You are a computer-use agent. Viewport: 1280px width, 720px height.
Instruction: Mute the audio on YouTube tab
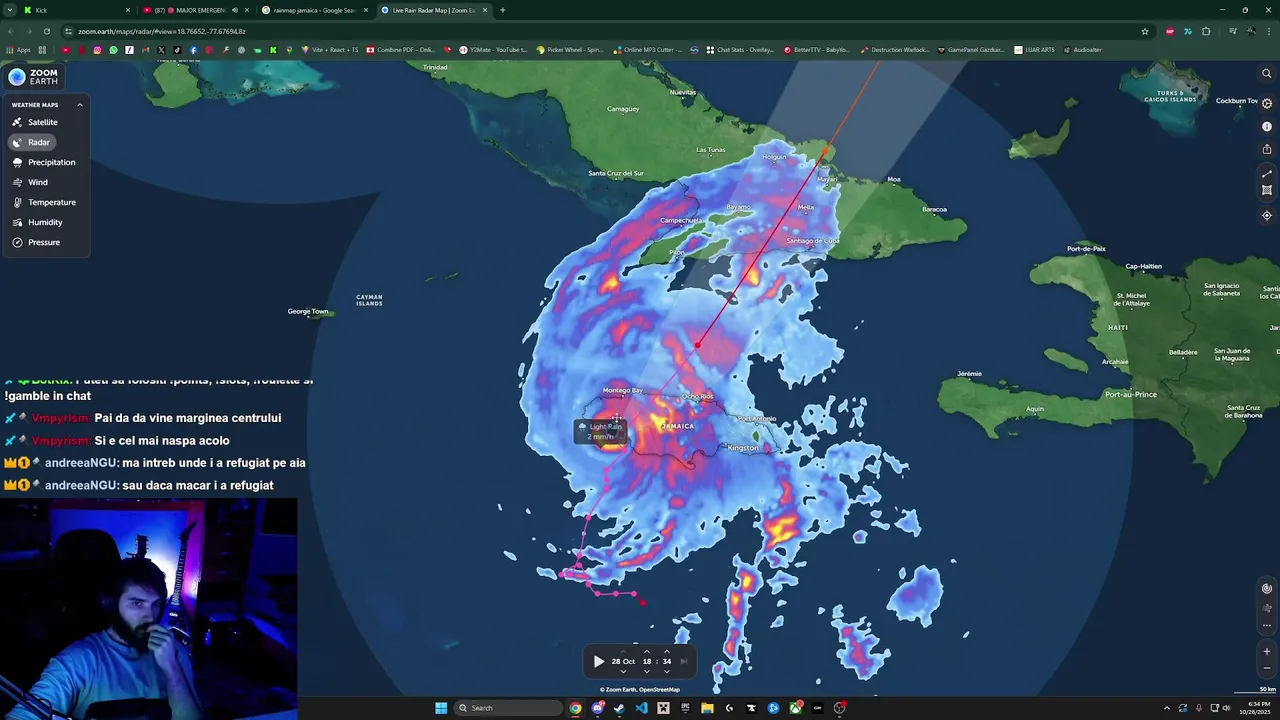pyautogui.click(x=234, y=10)
